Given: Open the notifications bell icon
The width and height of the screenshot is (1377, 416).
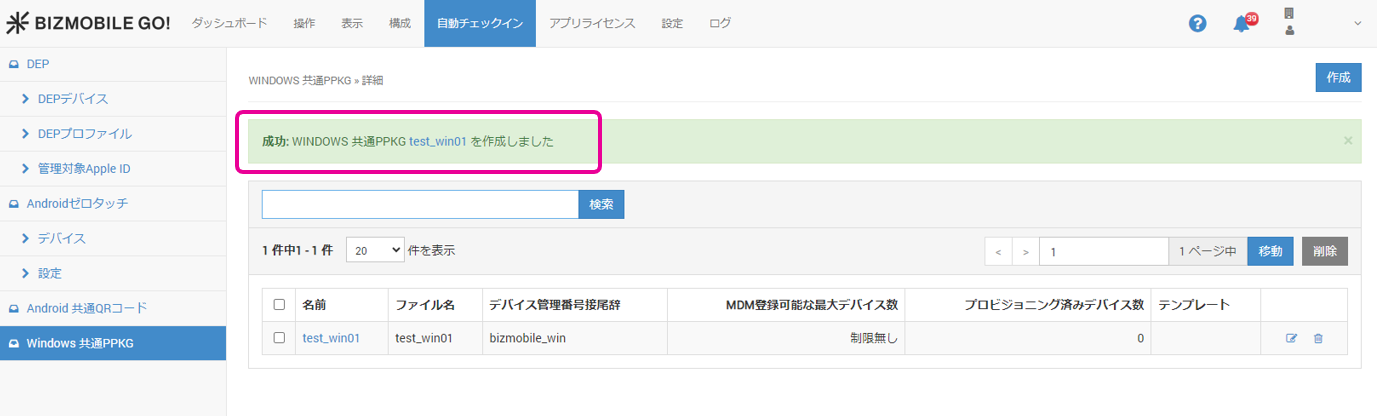Looking at the screenshot, I should tap(1242, 23).
